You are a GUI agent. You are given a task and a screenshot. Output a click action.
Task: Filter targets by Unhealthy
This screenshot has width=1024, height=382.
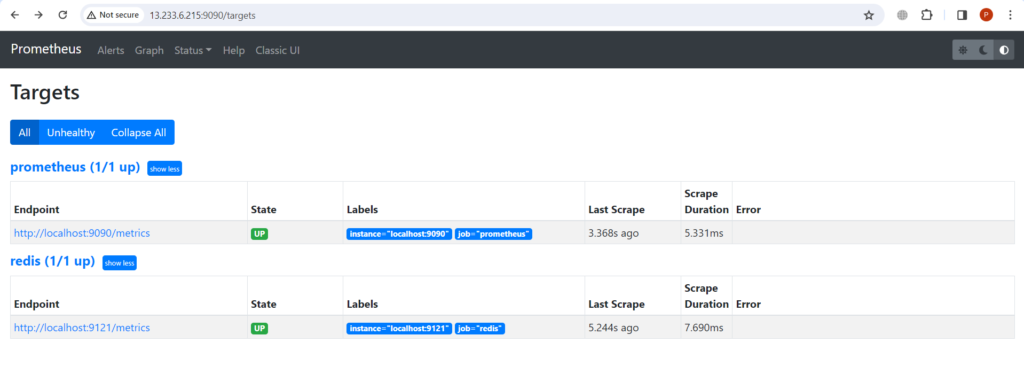pyautogui.click(x=71, y=133)
